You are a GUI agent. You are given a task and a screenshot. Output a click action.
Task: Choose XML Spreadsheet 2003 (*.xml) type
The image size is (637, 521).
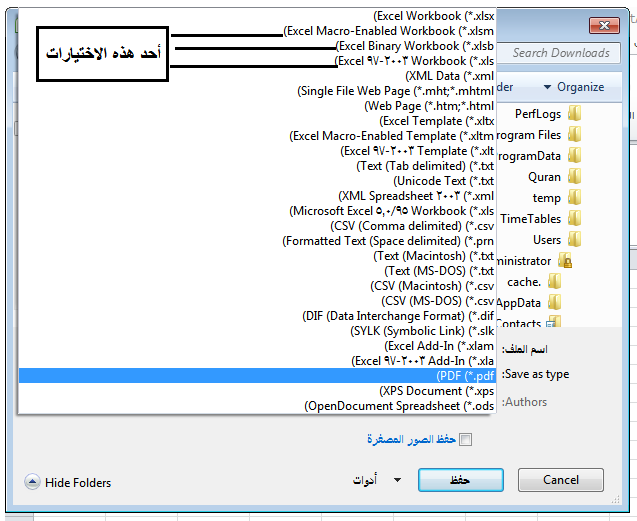[257, 196]
